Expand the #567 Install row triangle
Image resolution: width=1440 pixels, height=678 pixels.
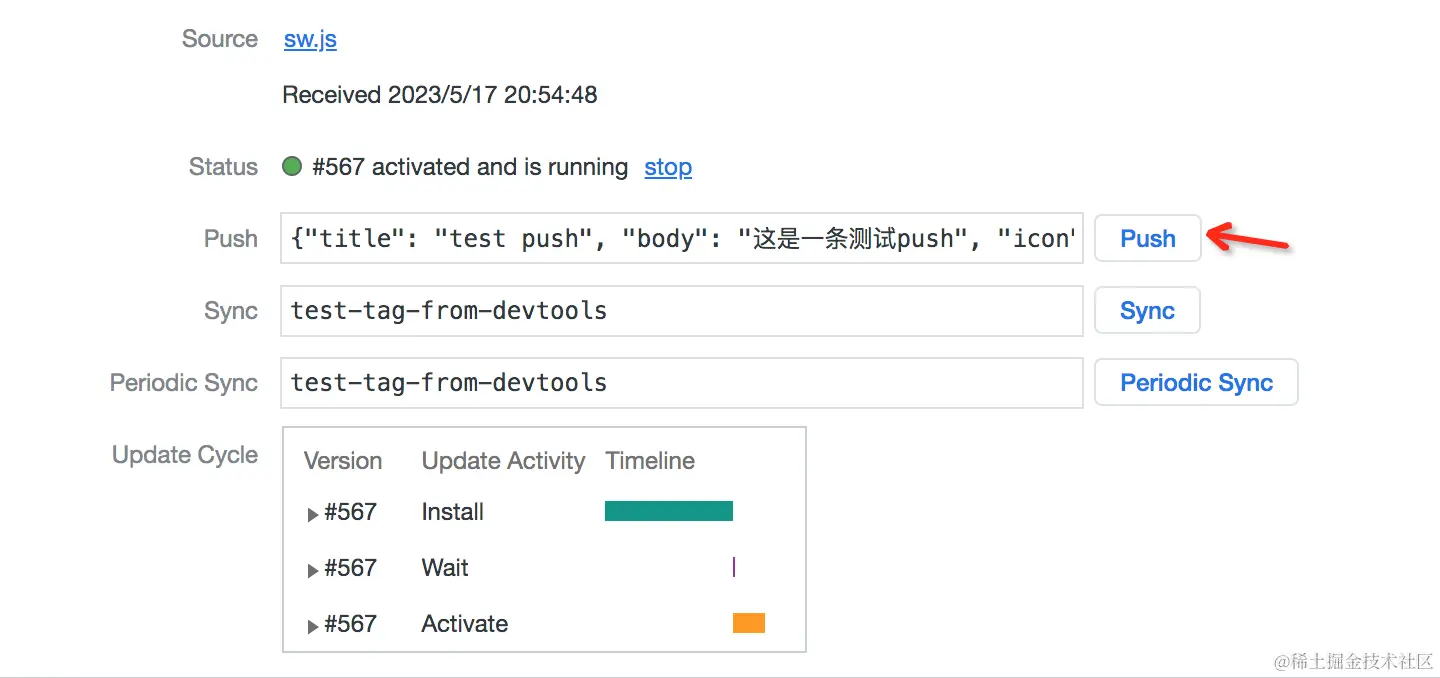click(313, 514)
